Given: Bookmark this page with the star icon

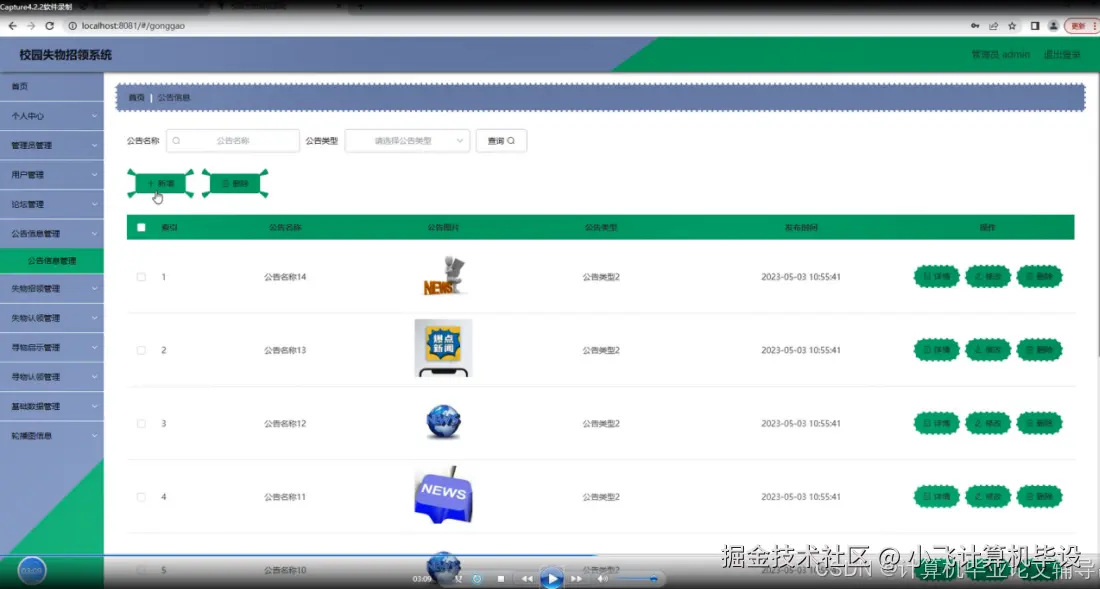Looking at the screenshot, I should tap(1012, 26).
